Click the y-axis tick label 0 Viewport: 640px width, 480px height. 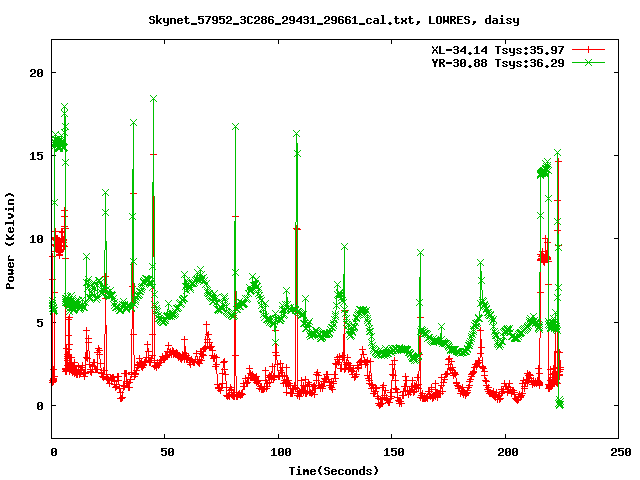[40, 406]
